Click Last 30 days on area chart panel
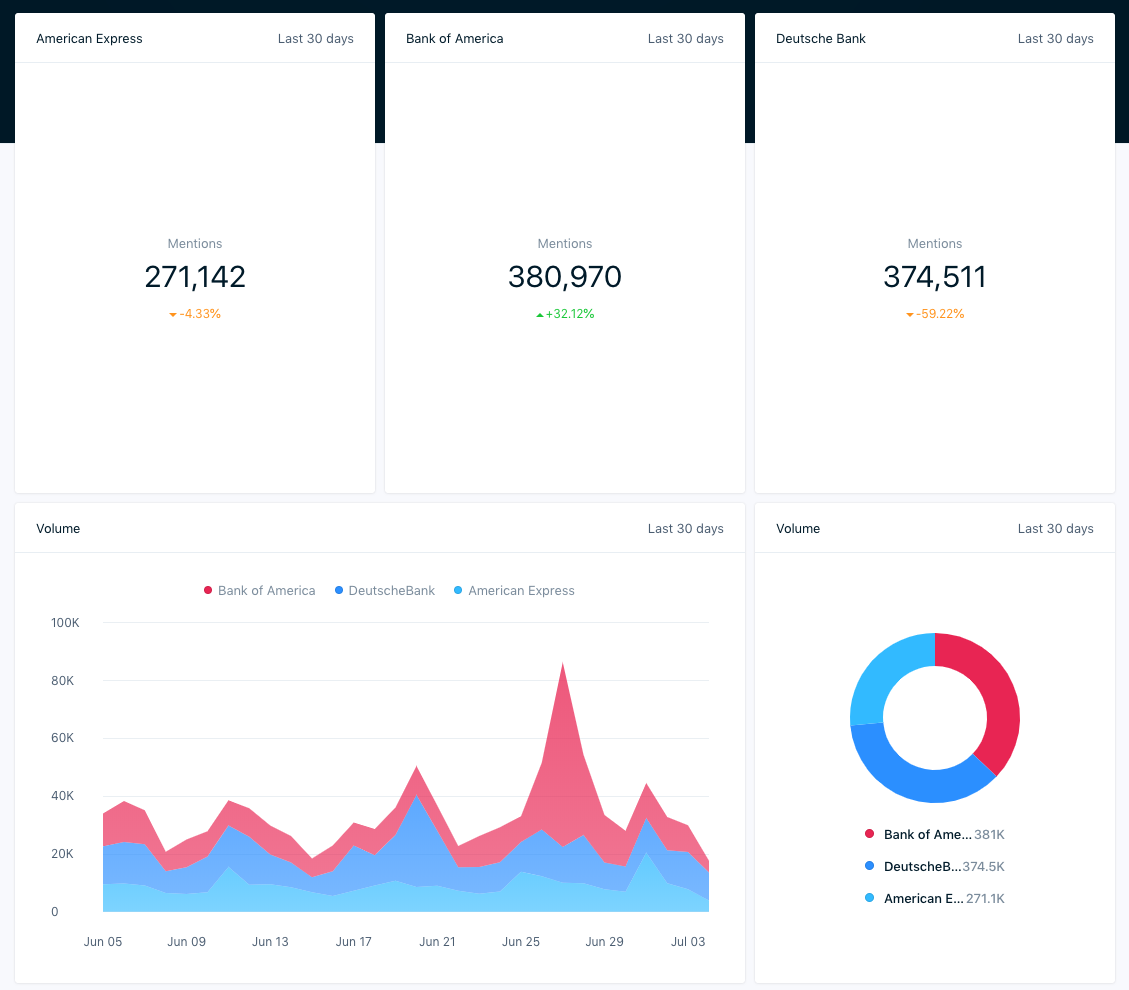The width and height of the screenshot is (1129, 990). 685,528
